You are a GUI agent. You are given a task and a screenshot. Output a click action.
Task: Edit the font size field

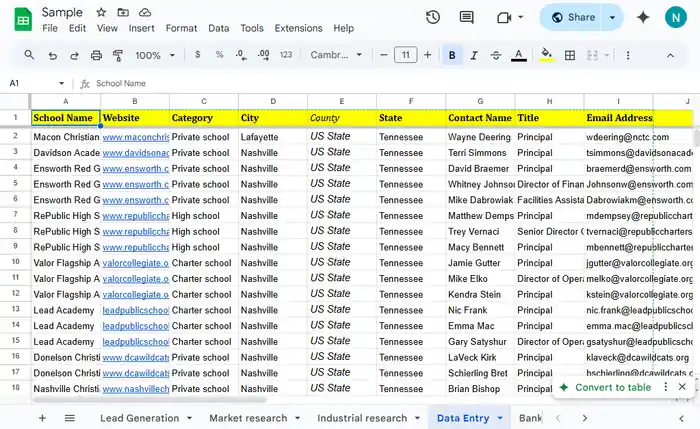(405, 55)
